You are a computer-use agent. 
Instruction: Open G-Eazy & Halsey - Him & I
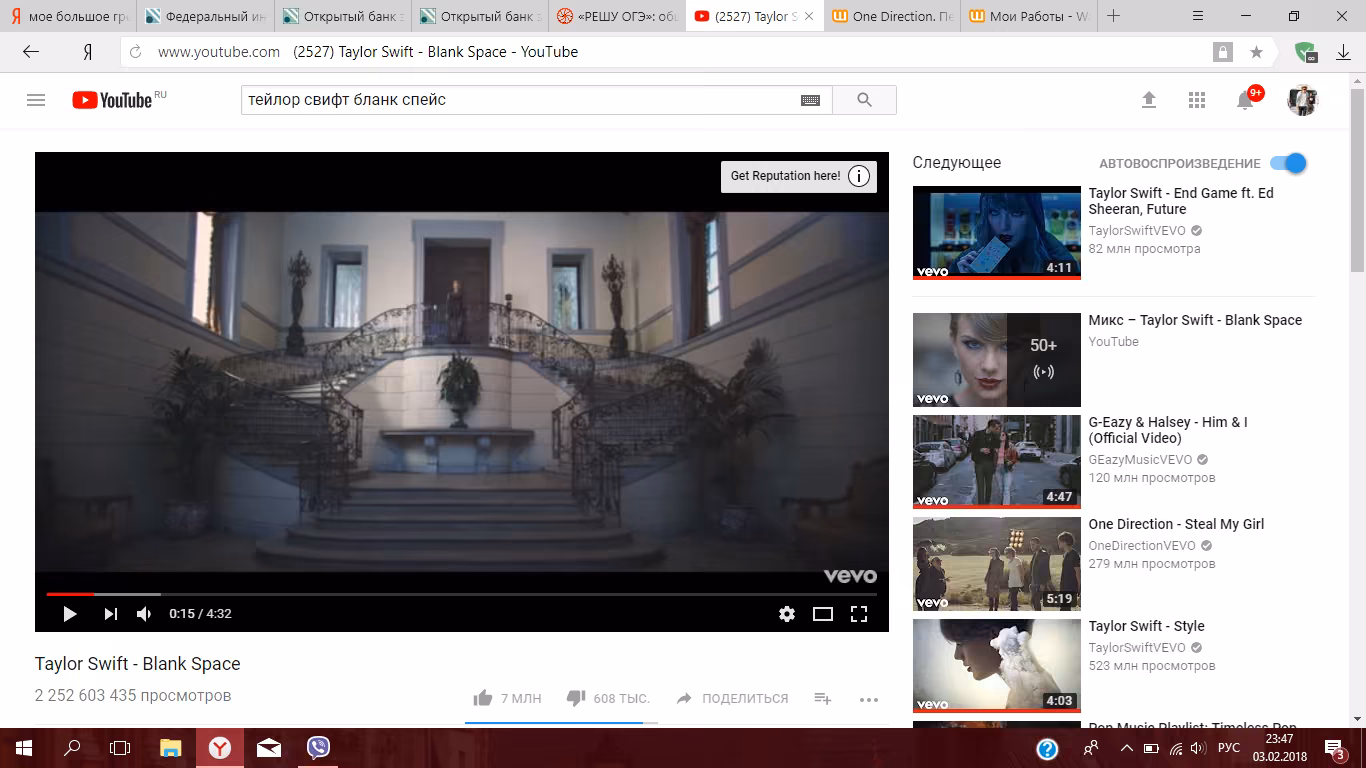click(1168, 430)
